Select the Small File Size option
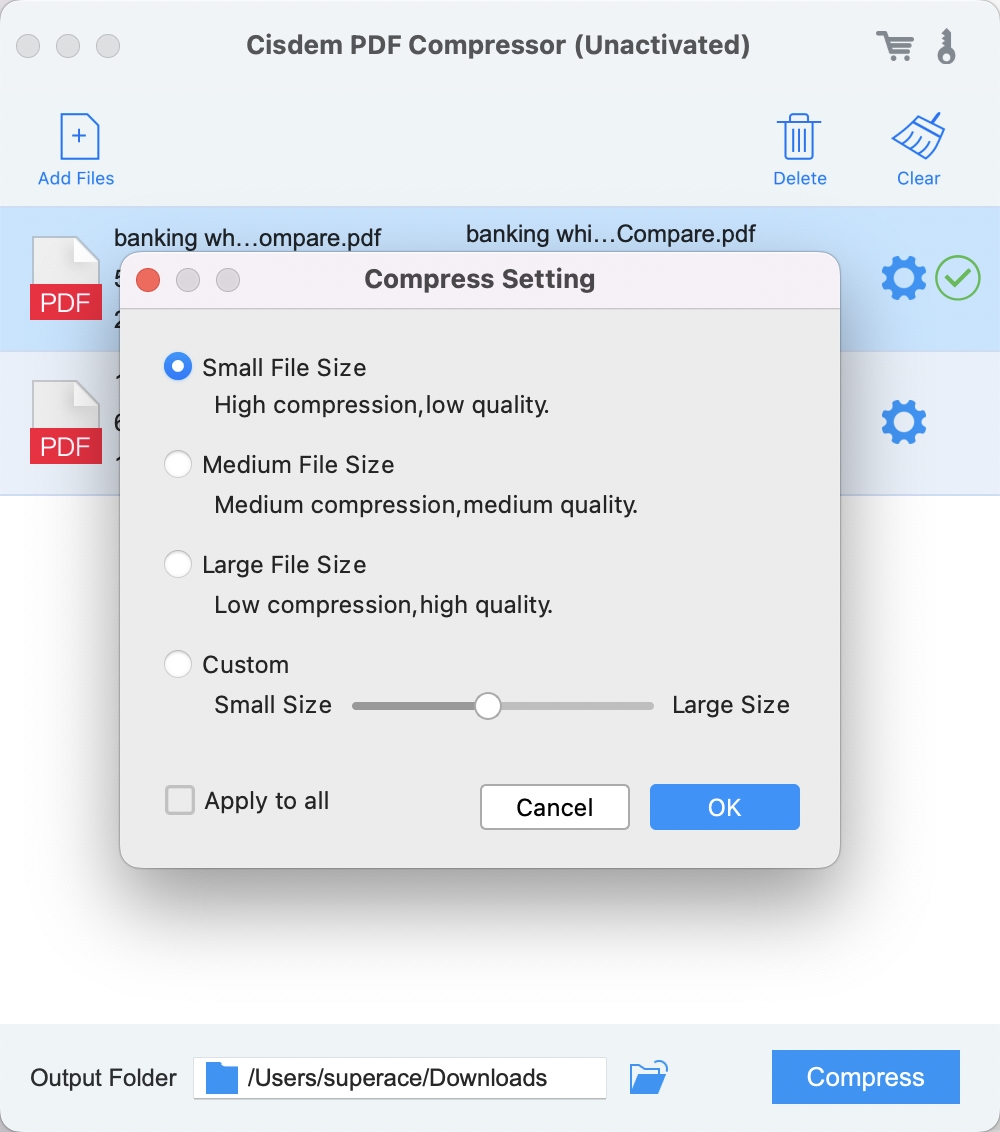Image resolution: width=1000 pixels, height=1132 pixels. pos(177,366)
